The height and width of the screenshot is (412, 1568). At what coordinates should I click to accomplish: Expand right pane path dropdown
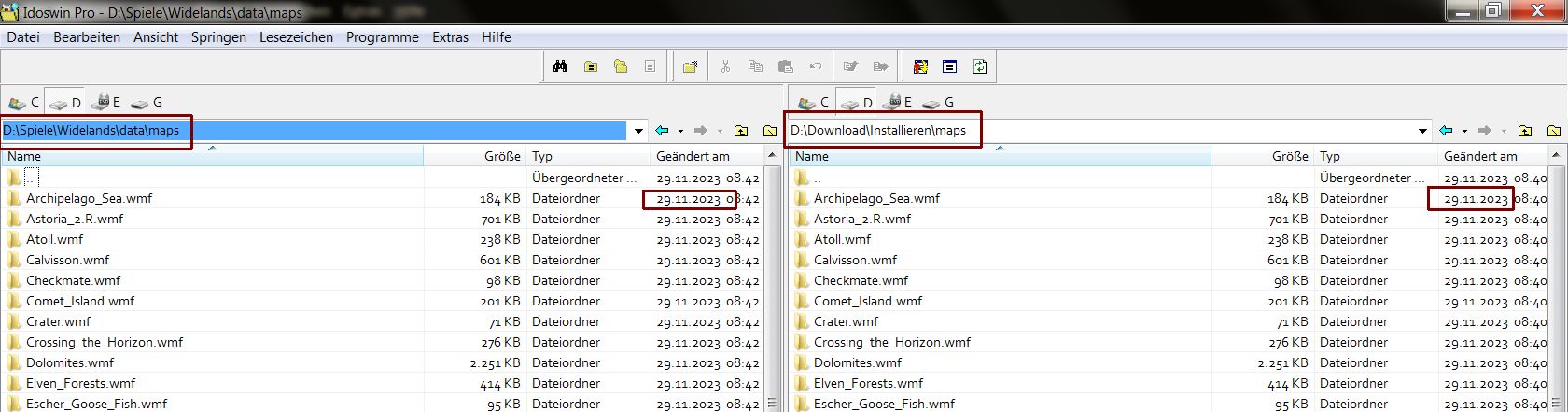point(1423,131)
